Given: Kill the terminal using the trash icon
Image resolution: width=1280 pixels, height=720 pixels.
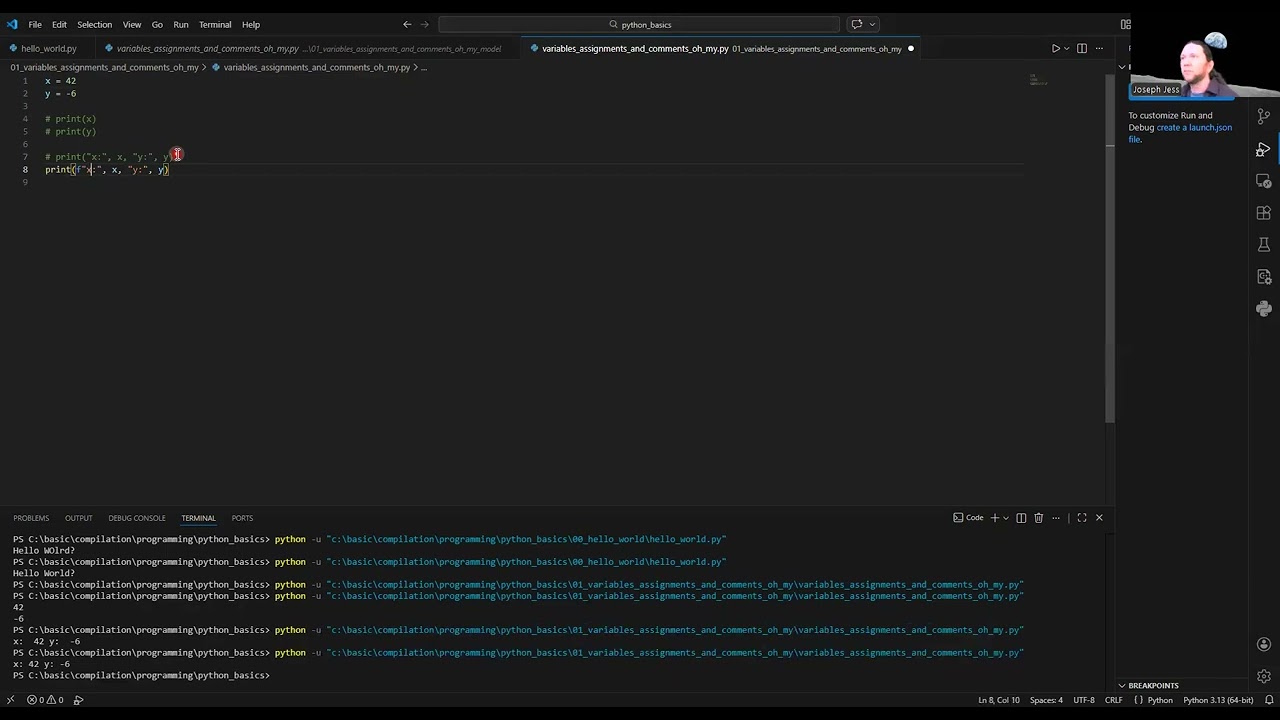Looking at the screenshot, I should 1039,517.
